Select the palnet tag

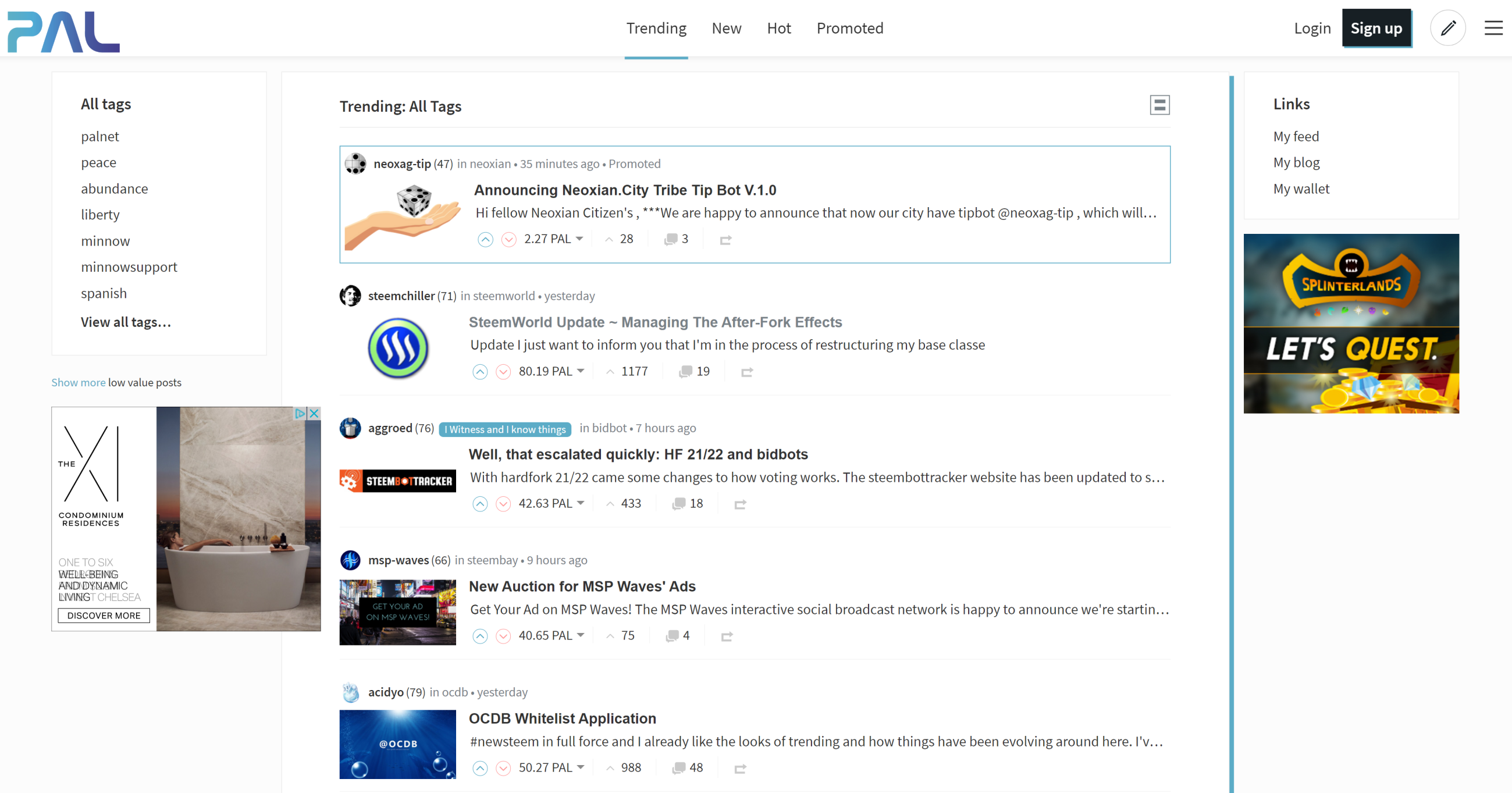coord(100,136)
